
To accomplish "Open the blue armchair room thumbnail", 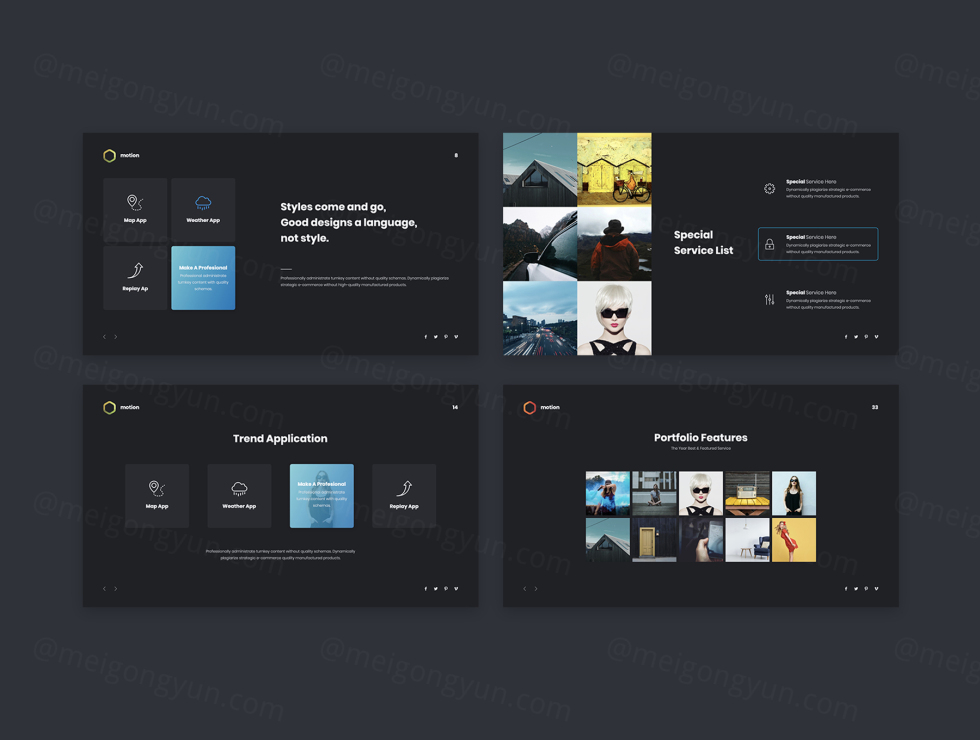I will coord(748,540).
